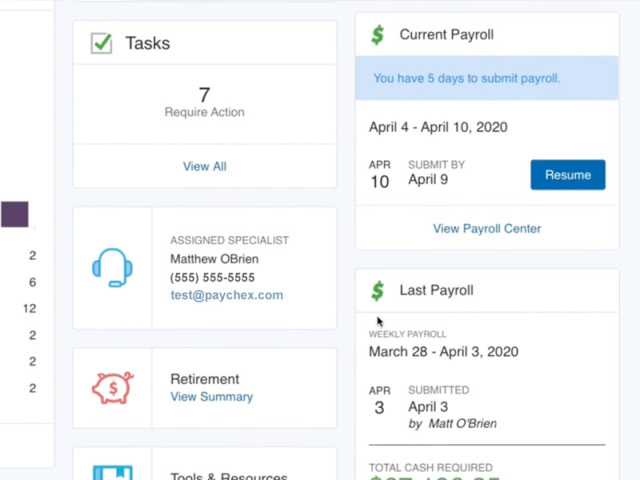Click the green checkmark Tasks icon

pos(102,43)
